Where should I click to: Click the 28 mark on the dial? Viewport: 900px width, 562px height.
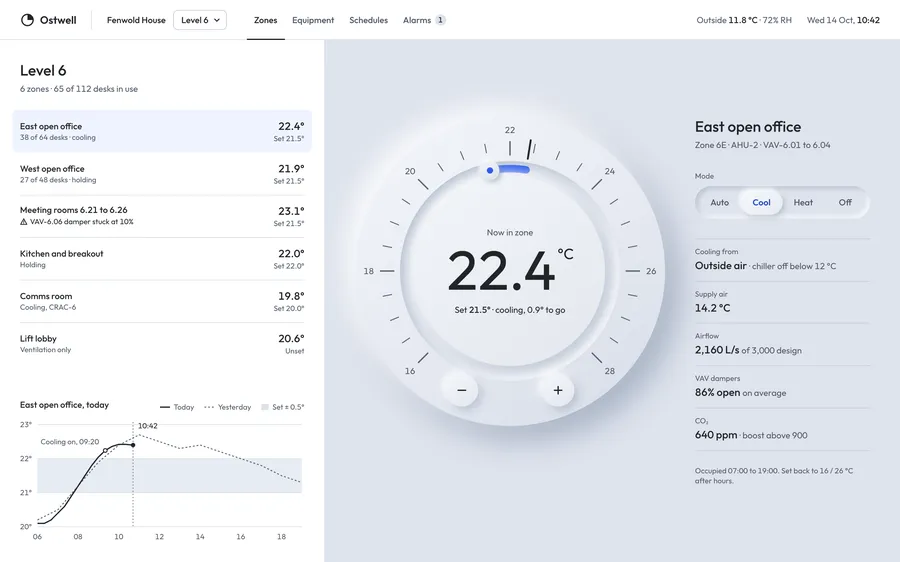[x=610, y=371]
